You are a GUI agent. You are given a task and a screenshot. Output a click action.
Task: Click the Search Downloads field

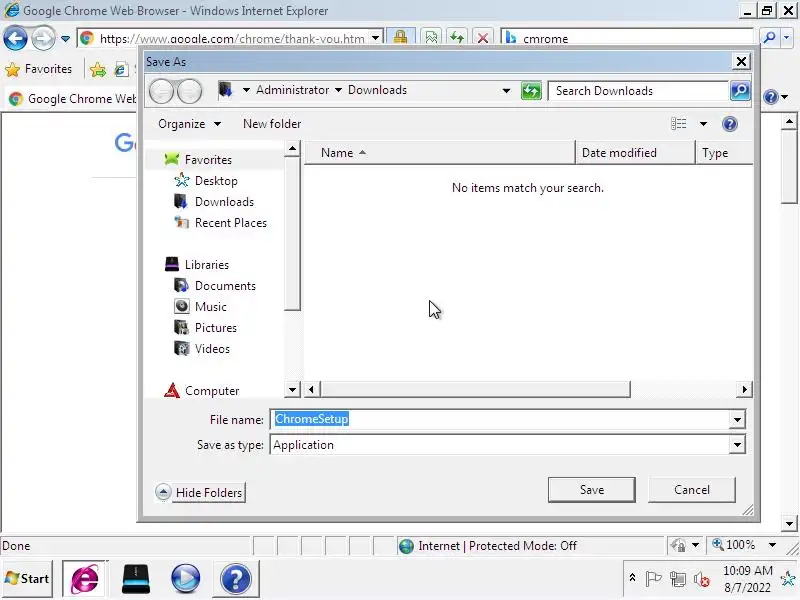pyautogui.click(x=638, y=91)
